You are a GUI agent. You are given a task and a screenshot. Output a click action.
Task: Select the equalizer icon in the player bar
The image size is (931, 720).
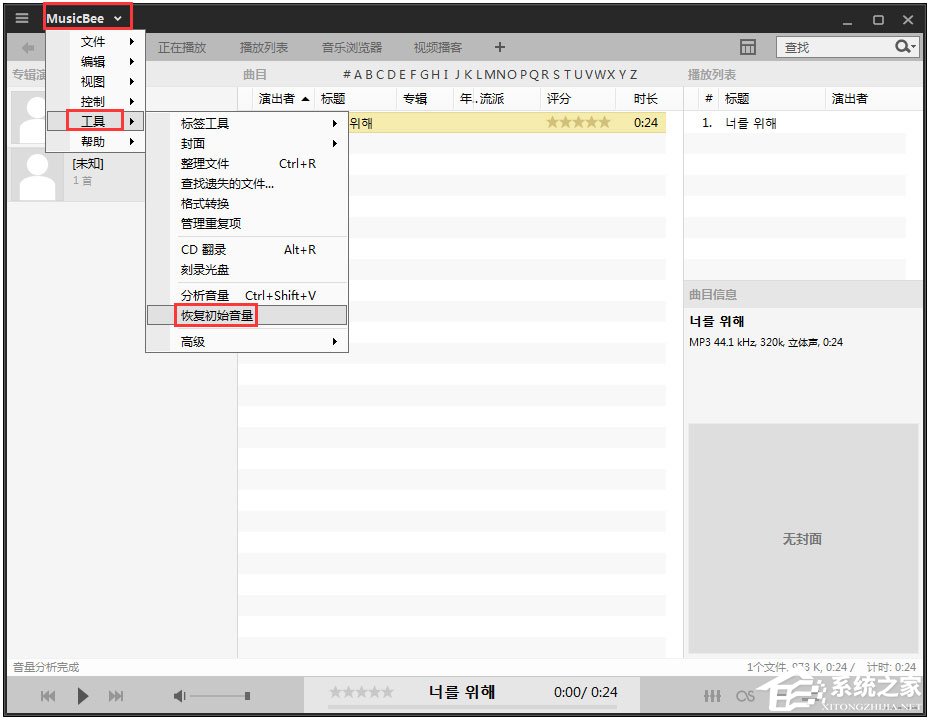pyautogui.click(x=712, y=695)
